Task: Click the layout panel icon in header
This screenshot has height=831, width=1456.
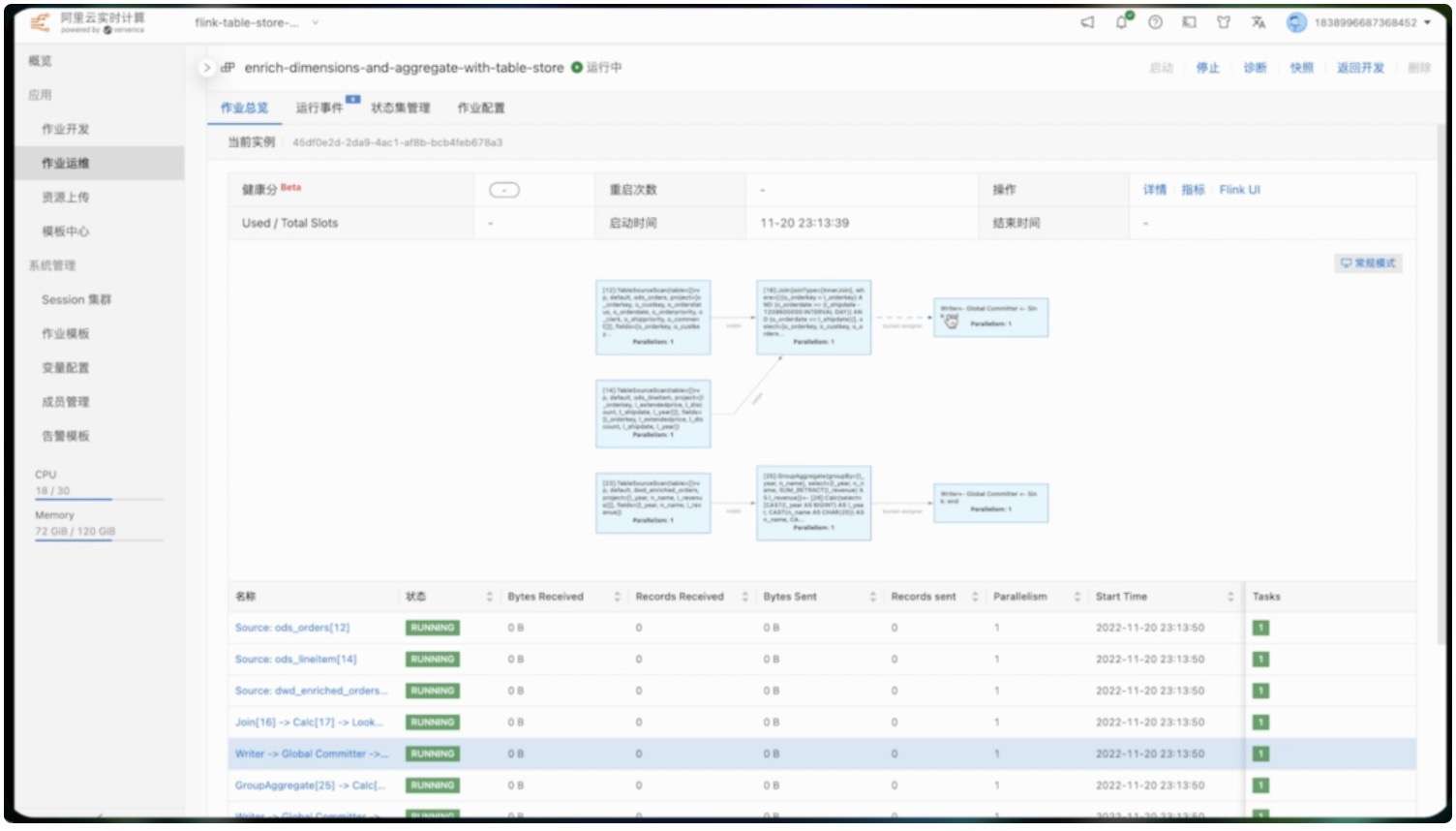Action: pos(1189,22)
